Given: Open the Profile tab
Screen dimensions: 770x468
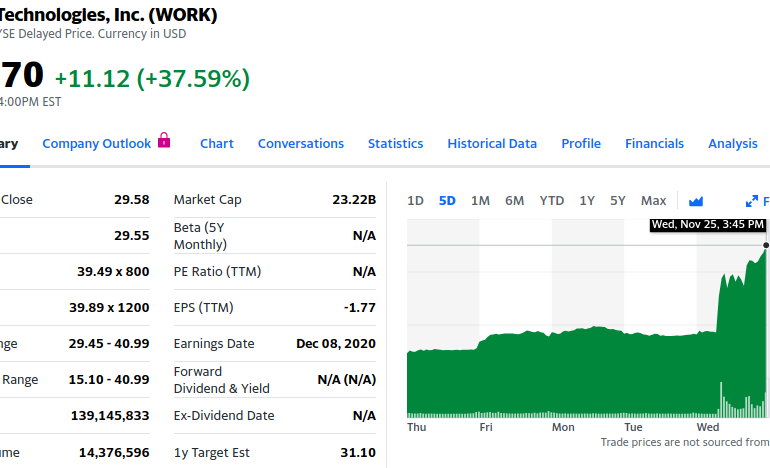Looking at the screenshot, I should point(581,143).
